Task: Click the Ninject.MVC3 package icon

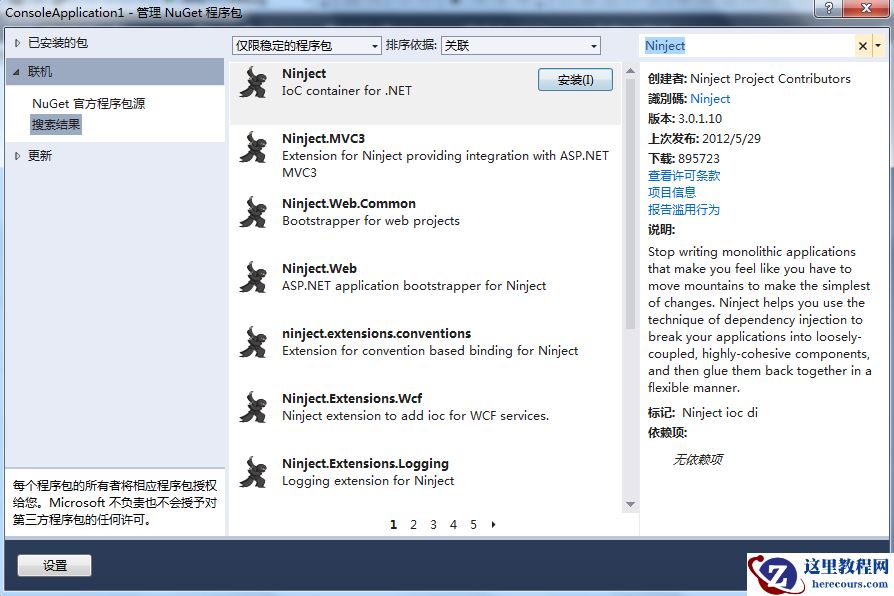Action: coord(254,148)
